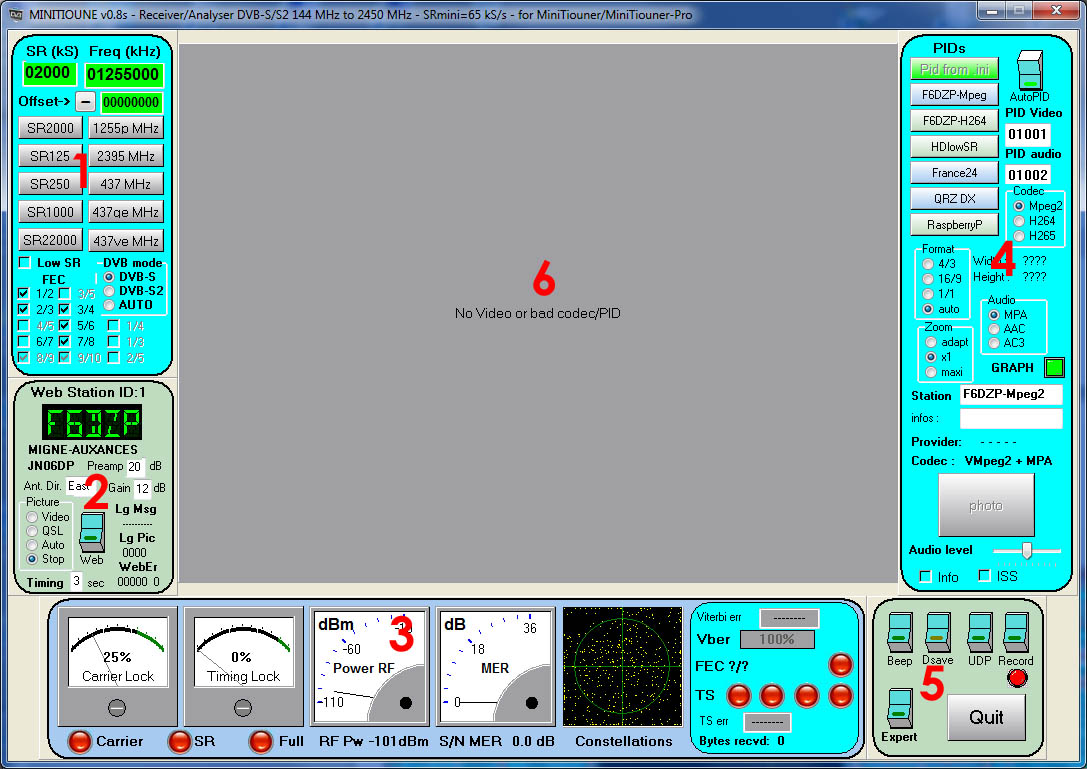Turn on the UDP switch
Image resolution: width=1087 pixels, height=769 pixels.
point(979,634)
